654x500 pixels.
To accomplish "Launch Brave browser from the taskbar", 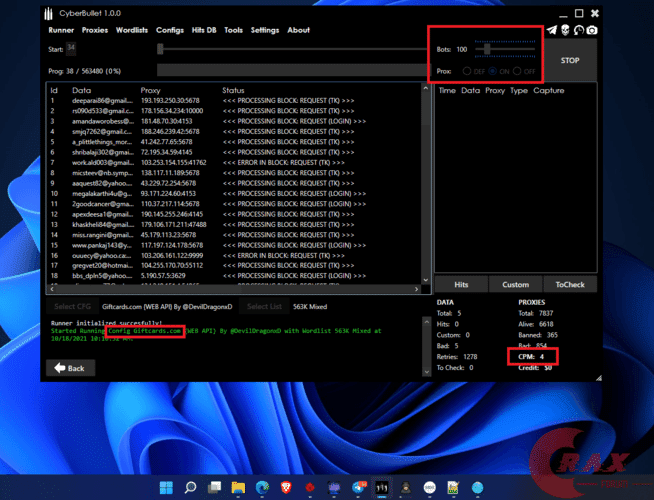I will 286,487.
